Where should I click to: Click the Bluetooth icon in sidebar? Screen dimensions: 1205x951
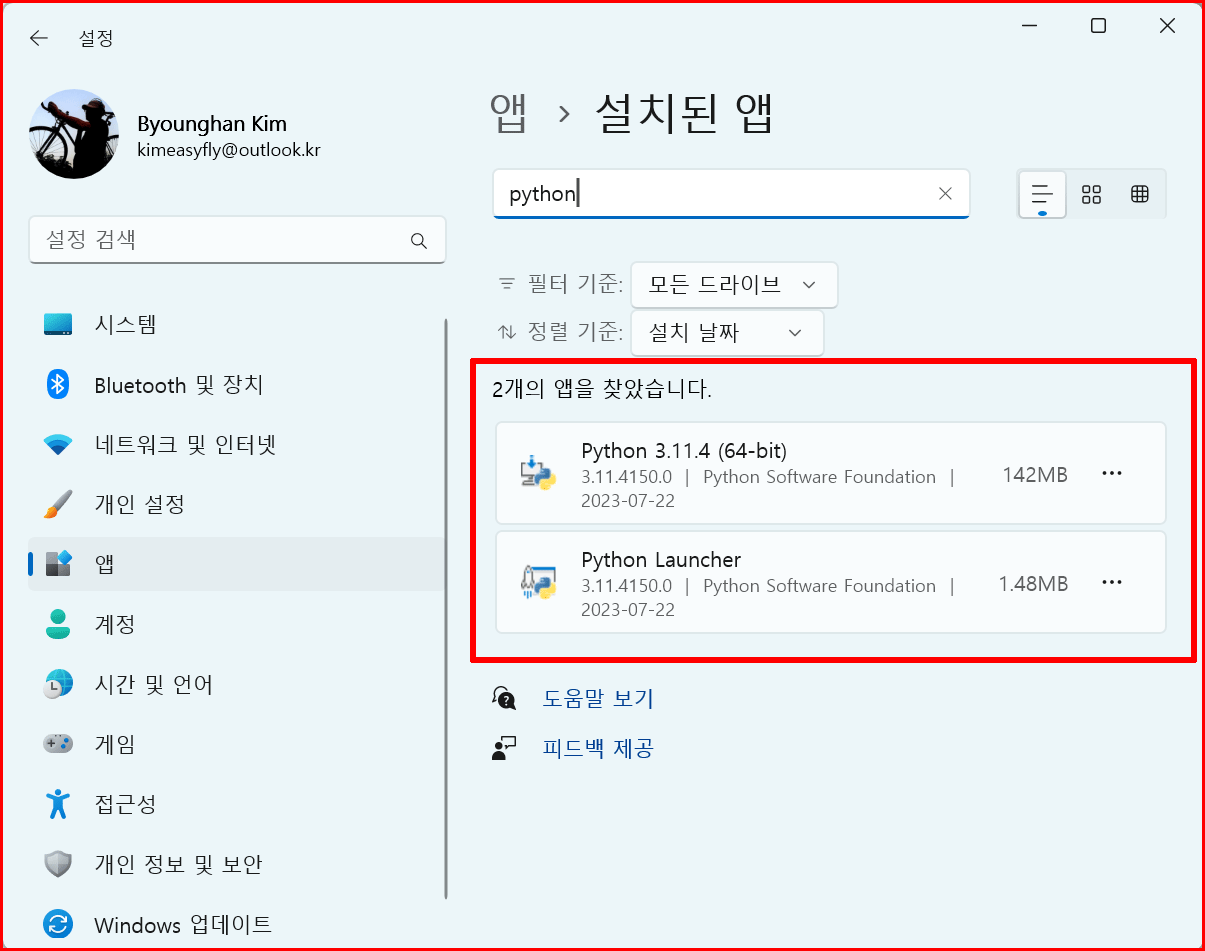point(58,385)
